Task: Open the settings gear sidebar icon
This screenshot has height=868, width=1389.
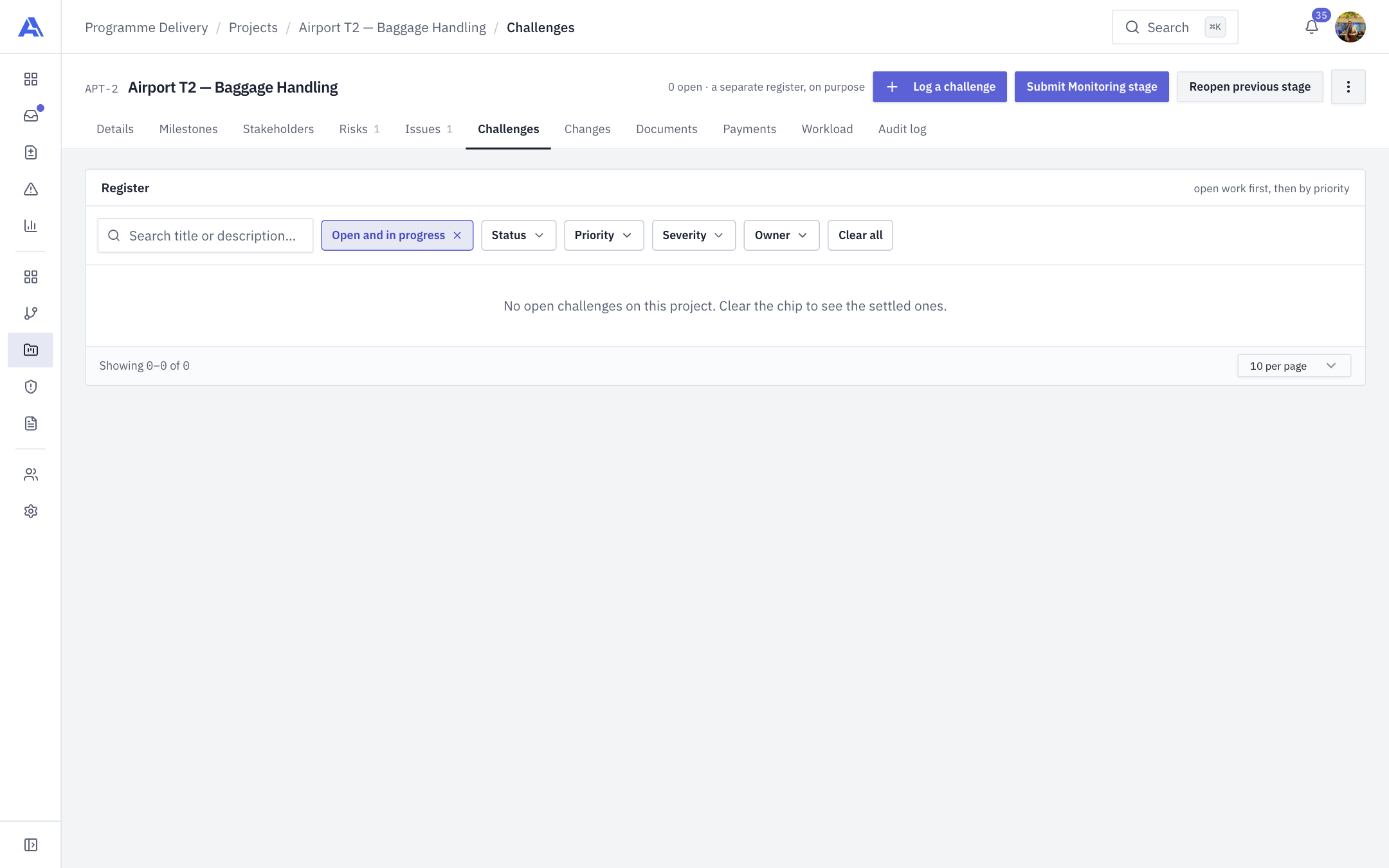Action: click(31, 511)
